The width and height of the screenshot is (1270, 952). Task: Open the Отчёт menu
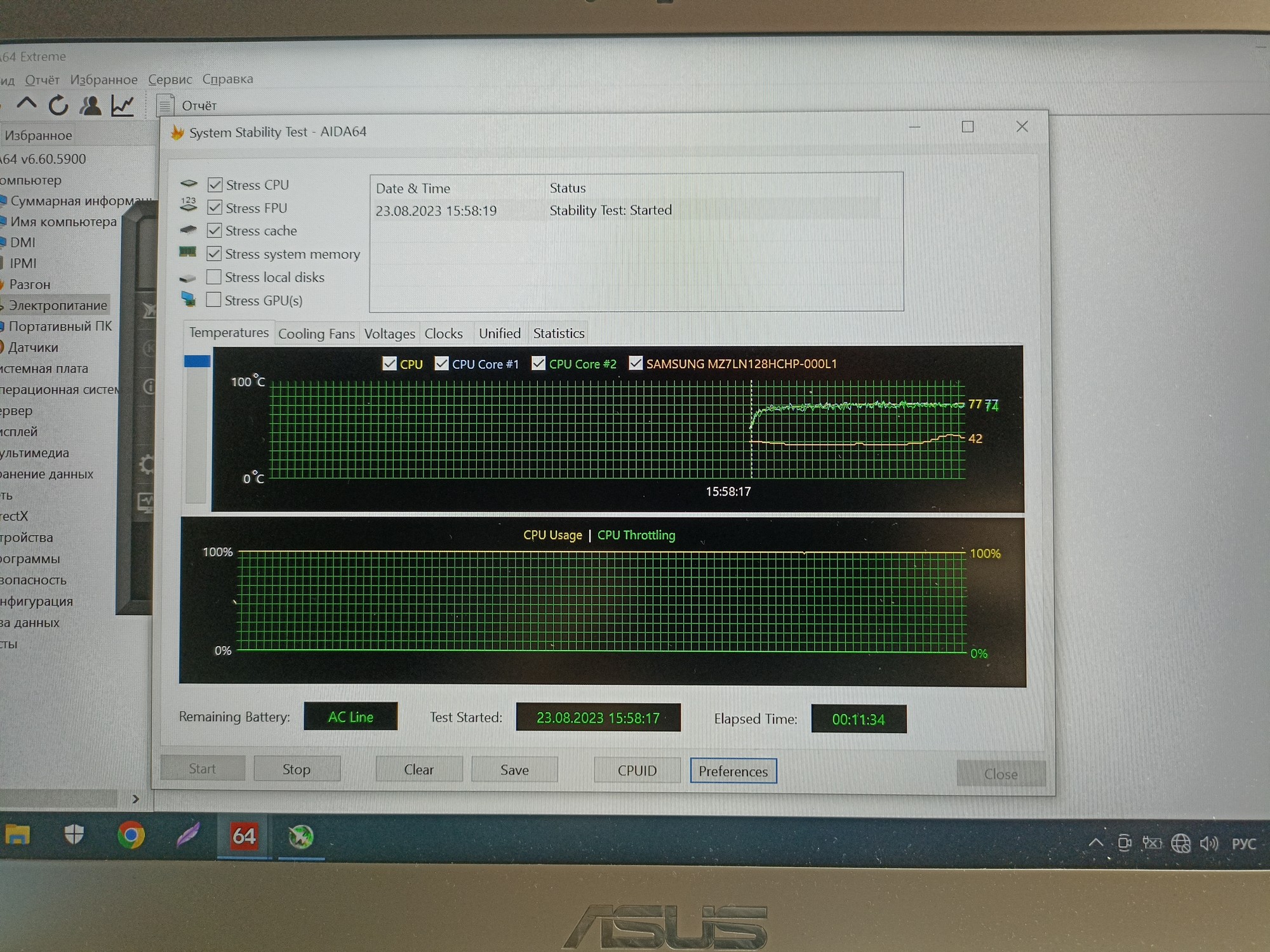click(42, 80)
